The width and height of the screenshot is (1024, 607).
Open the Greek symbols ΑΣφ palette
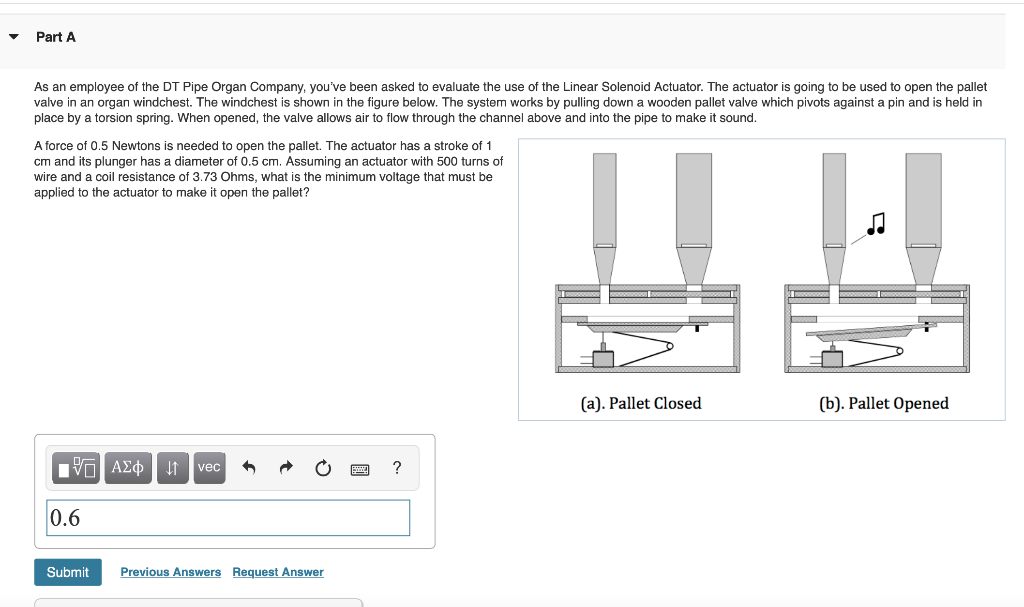(128, 468)
